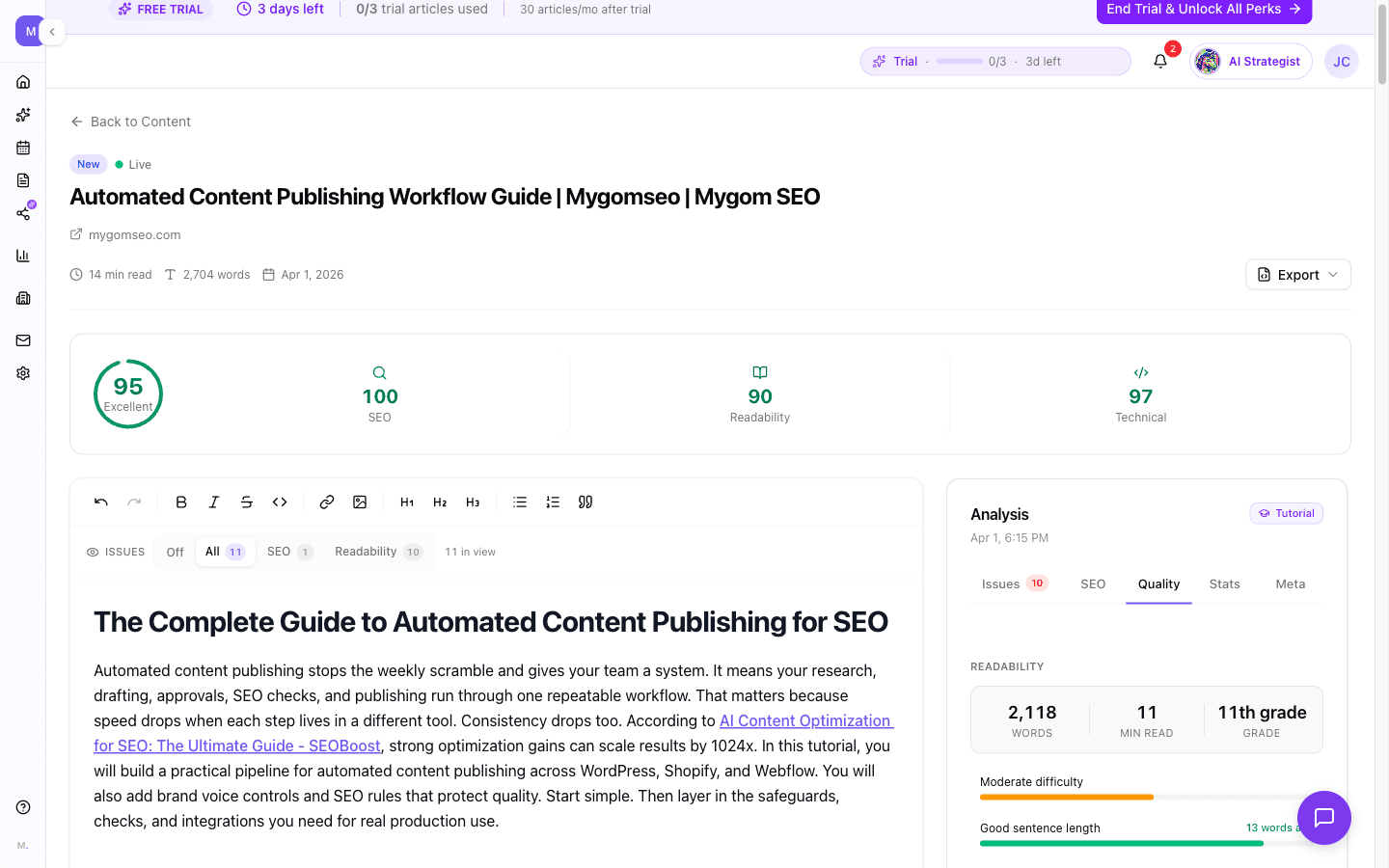Open the Meta tab in the Analysis panel
Screen dimensions: 1389x868
[1290, 583]
